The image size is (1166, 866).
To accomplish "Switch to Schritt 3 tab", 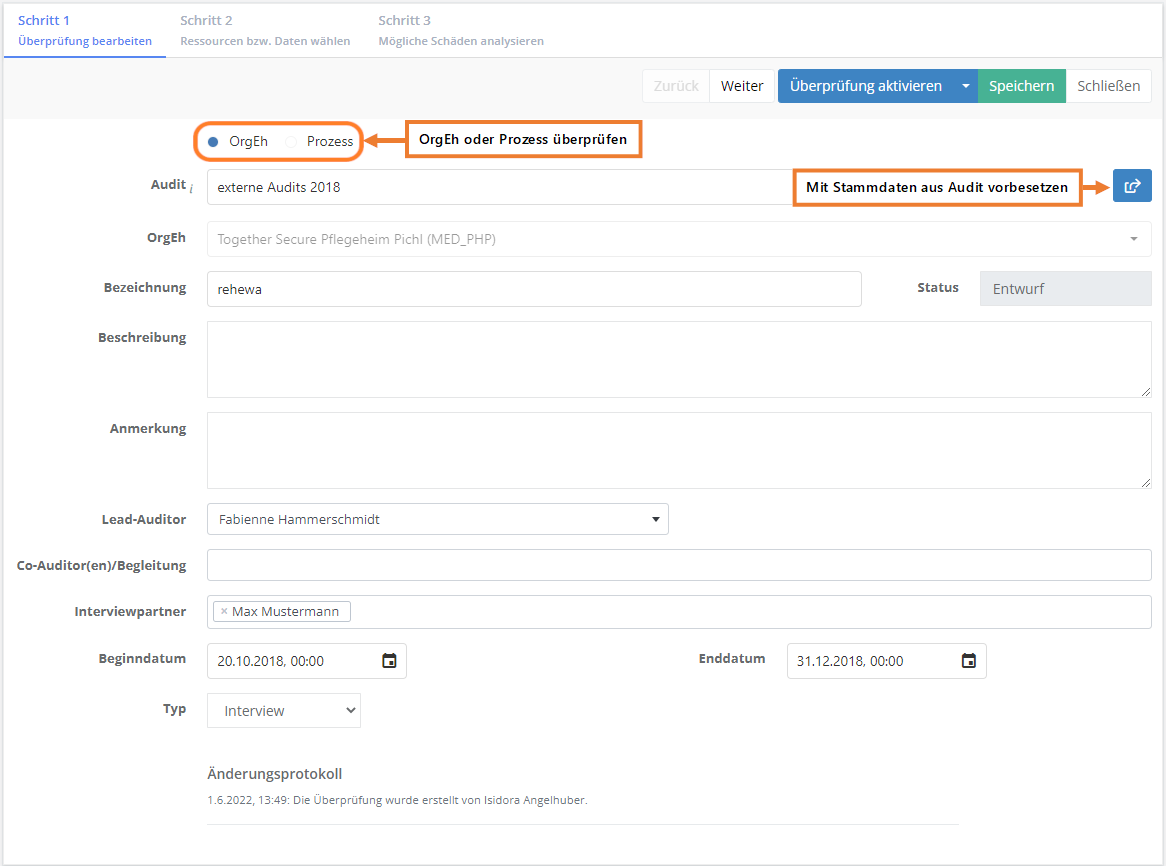I will [460, 30].
